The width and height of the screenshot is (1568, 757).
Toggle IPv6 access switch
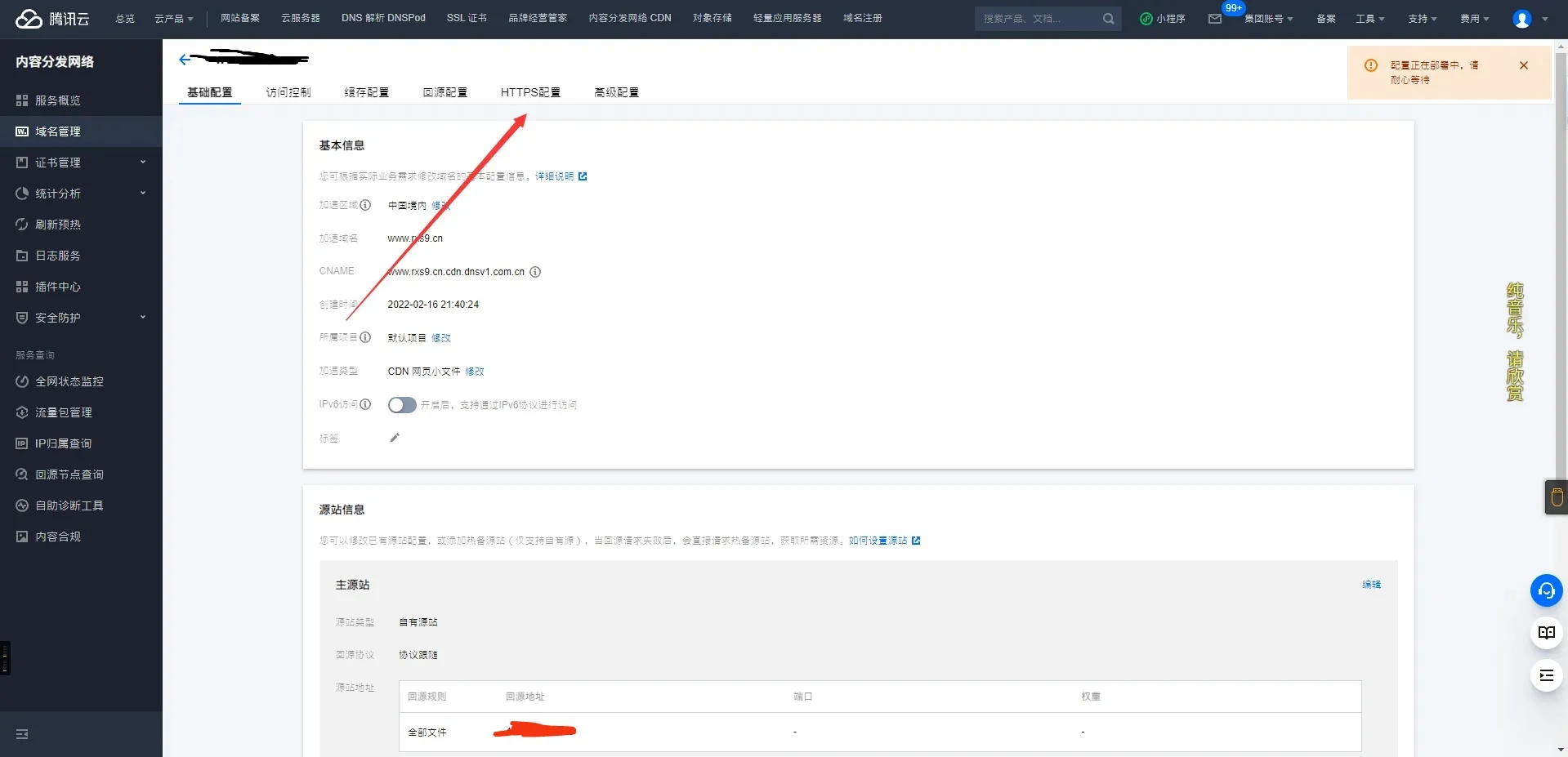[401, 405]
